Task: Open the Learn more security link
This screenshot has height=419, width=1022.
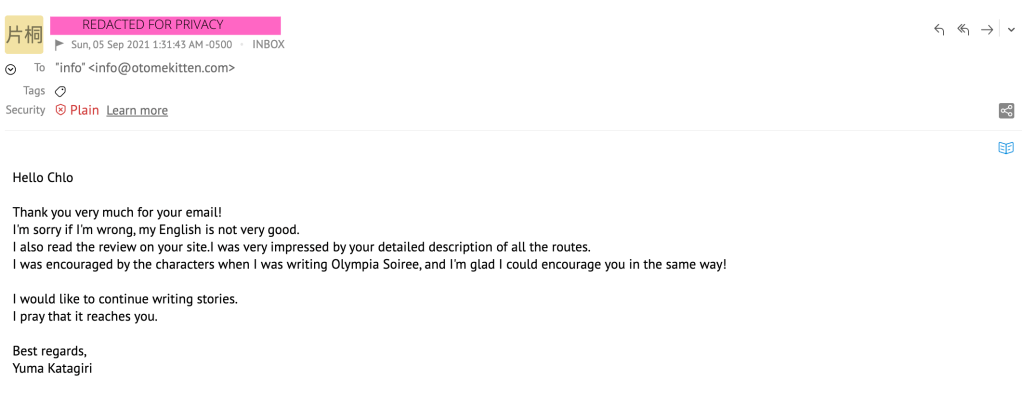Action: click(x=137, y=111)
